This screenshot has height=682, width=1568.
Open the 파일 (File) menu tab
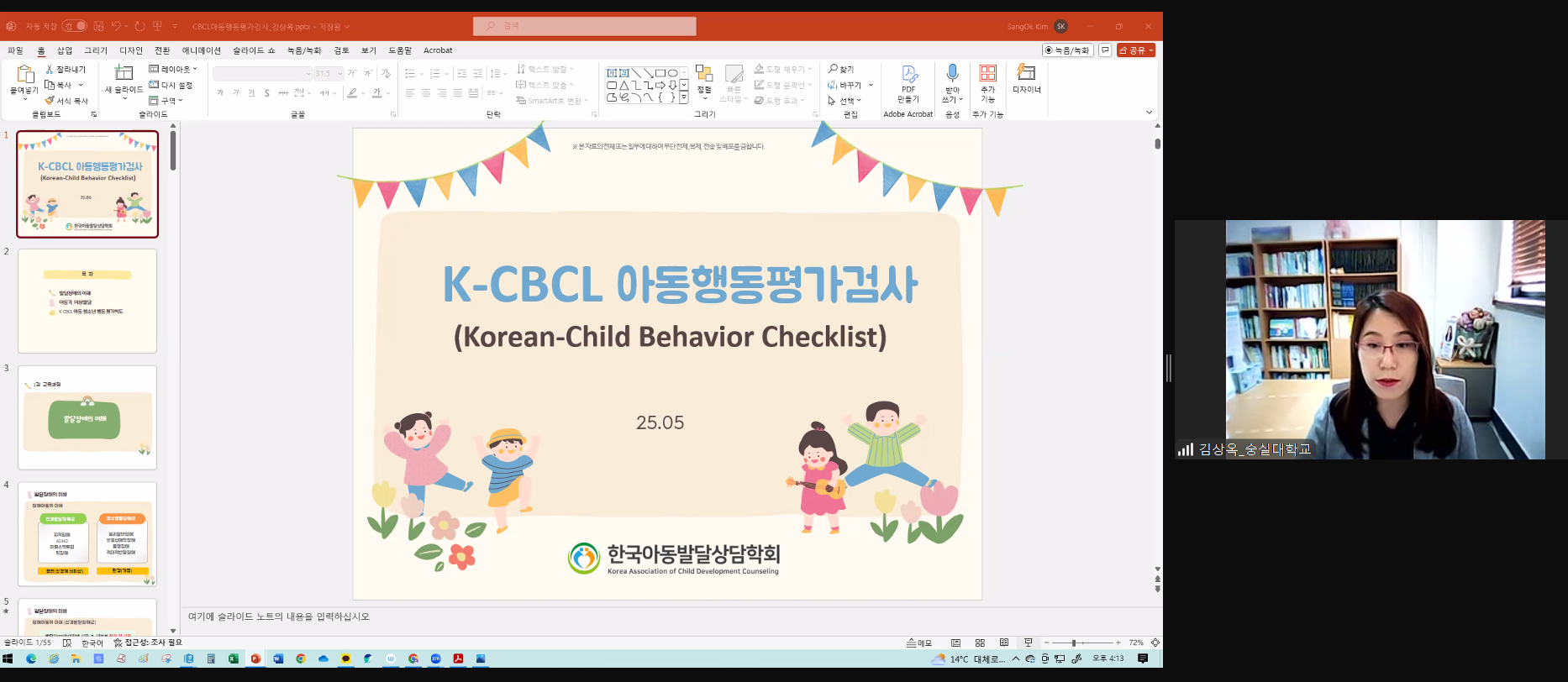[x=15, y=50]
